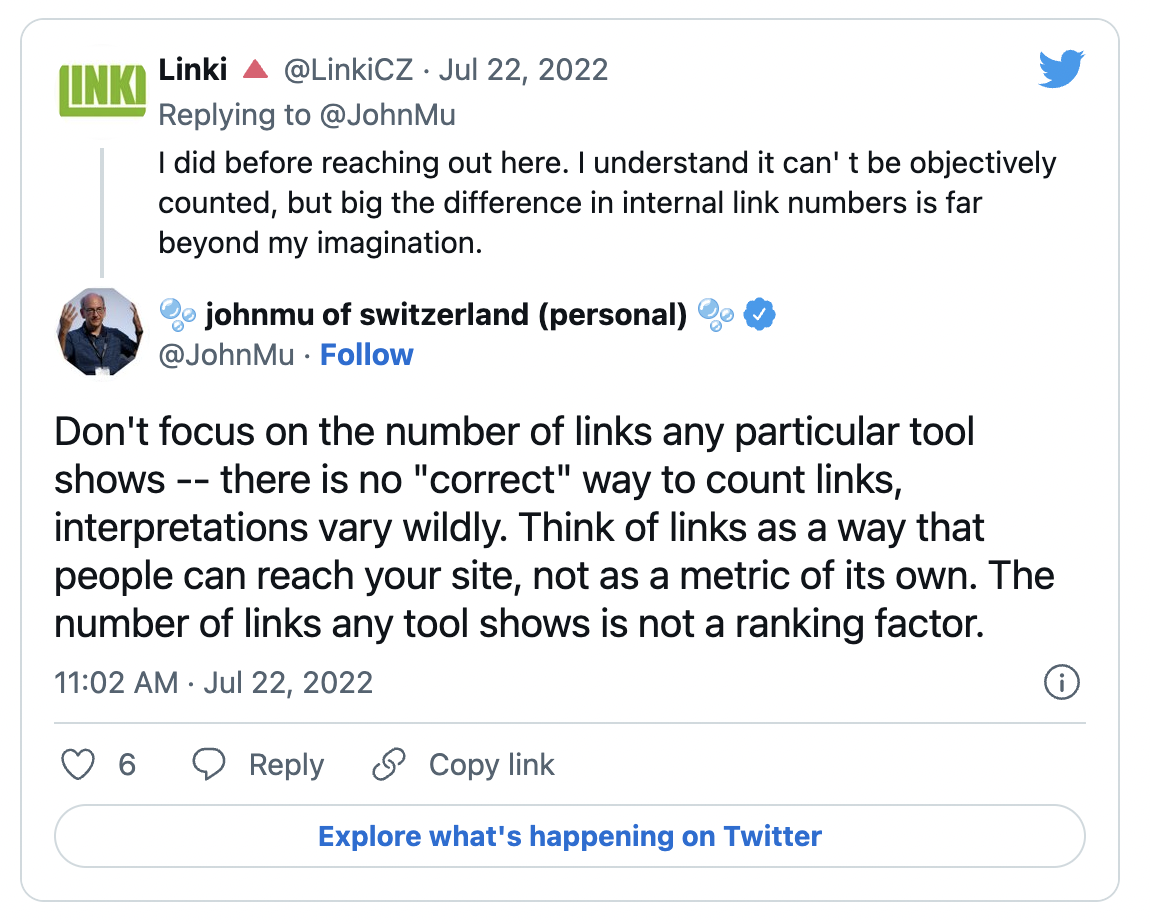The image size is (1150, 924).
Task: Open the tweet info circle icon
Action: click(x=1061, y=683)
